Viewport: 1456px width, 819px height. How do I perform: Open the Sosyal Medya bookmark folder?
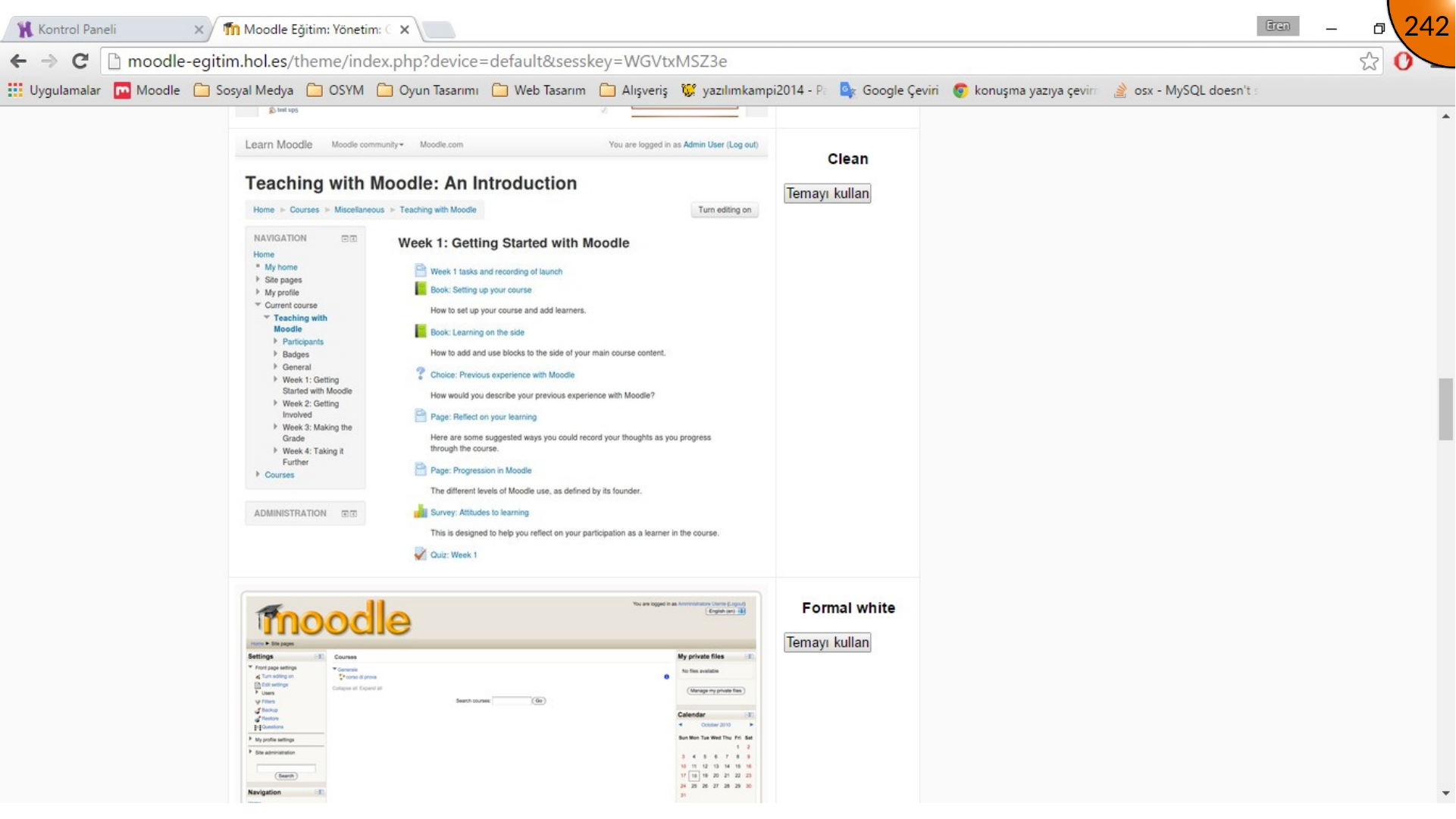pos(243,90)
